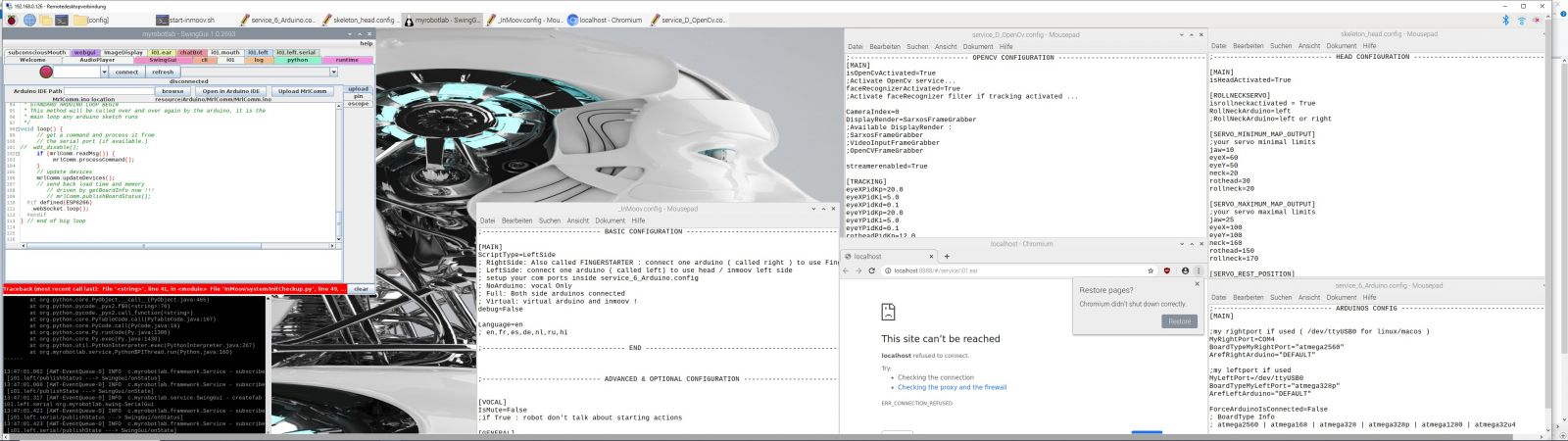Open Datei menu in _InMoov.config Mousepad

pos(487,220)
